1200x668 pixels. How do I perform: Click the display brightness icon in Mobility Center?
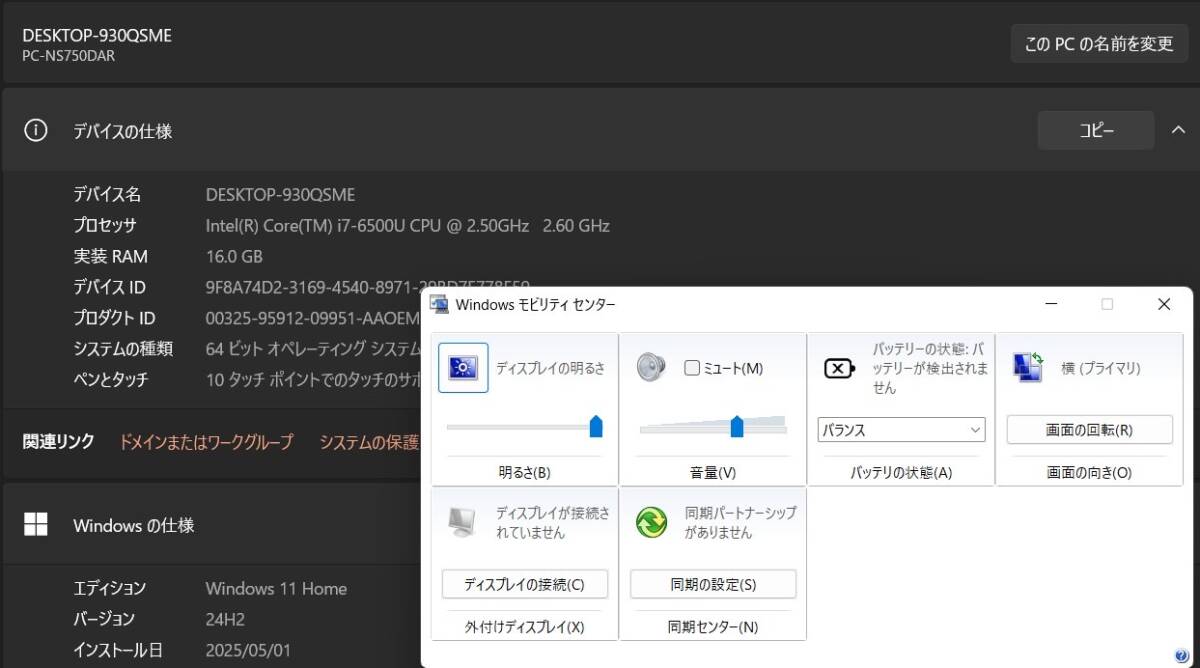[463, 368]
